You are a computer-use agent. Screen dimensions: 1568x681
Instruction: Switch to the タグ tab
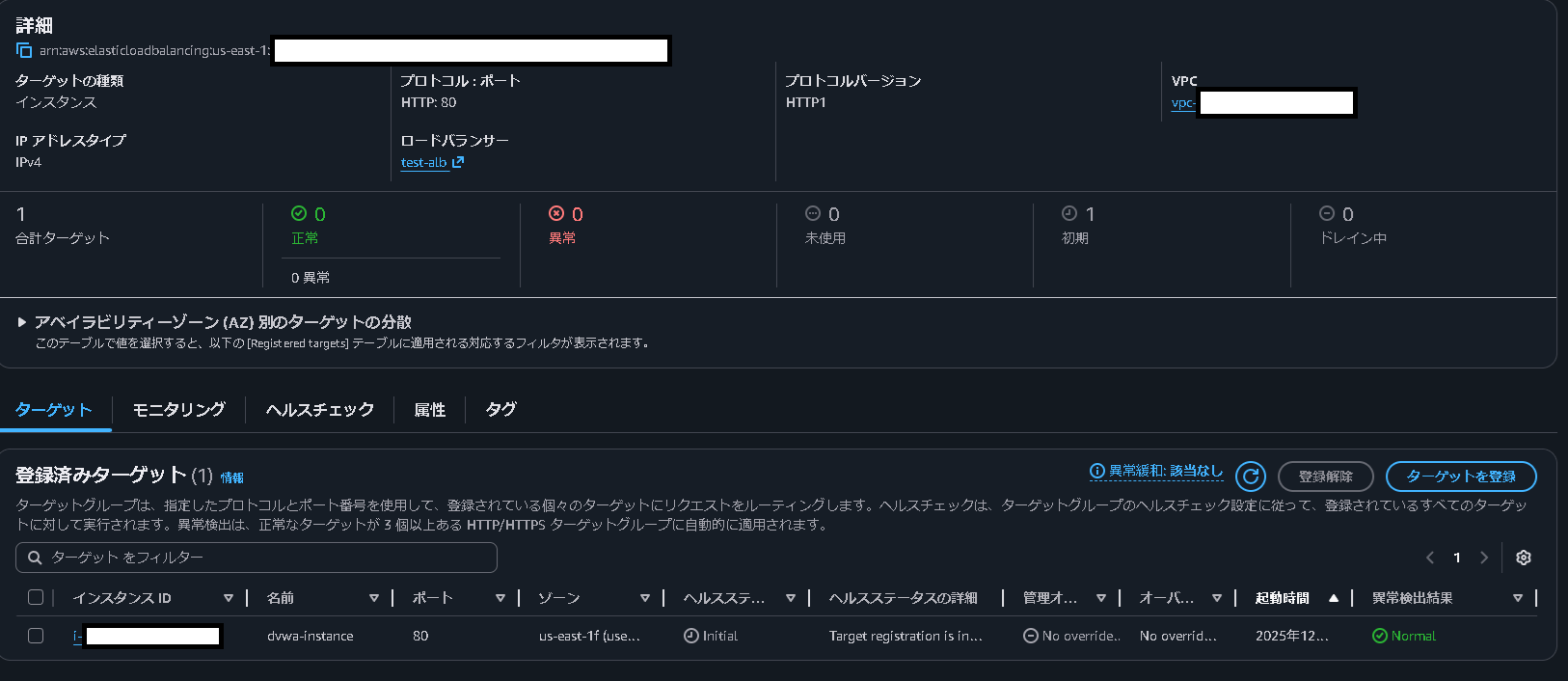point(501,410)
